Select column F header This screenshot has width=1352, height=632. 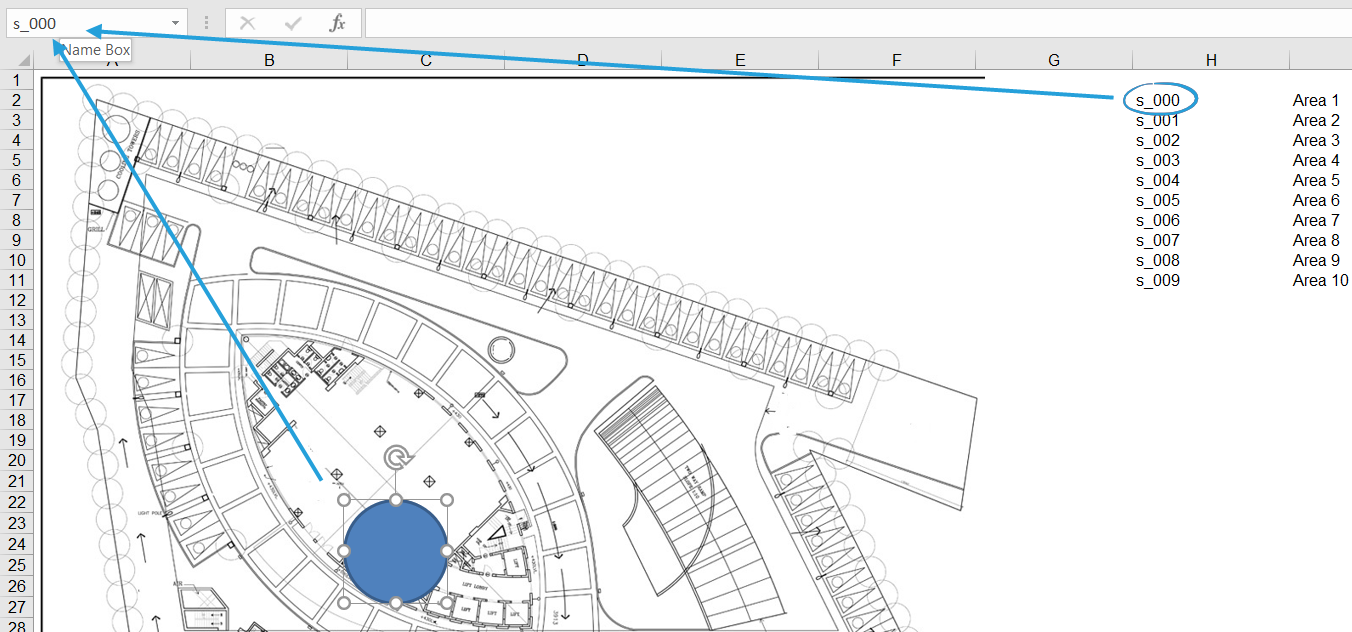pos(897,60)
